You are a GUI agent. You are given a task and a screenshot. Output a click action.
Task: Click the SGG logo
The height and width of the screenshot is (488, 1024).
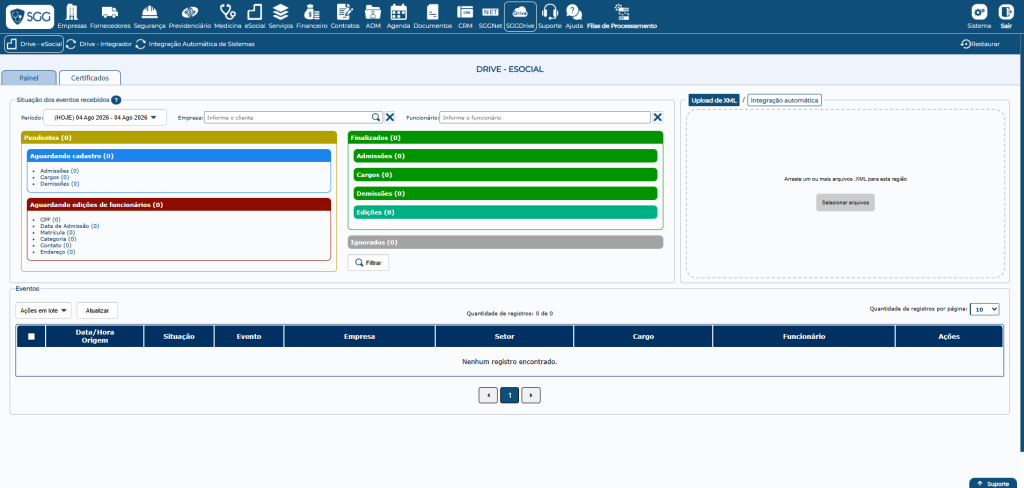(x=30, y=16)
